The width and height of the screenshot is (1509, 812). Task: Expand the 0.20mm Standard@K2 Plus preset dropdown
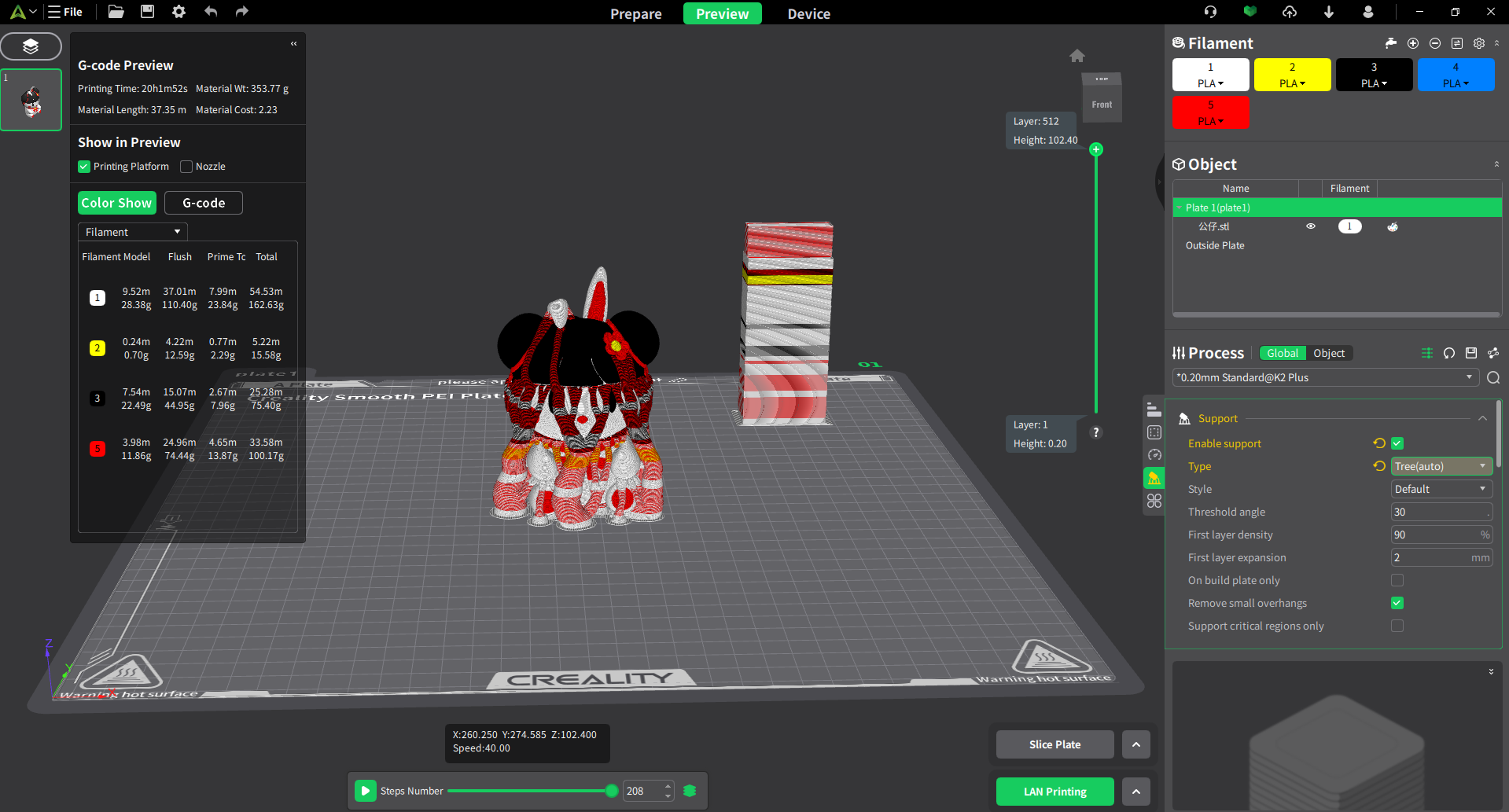(x=1325, y=378)
